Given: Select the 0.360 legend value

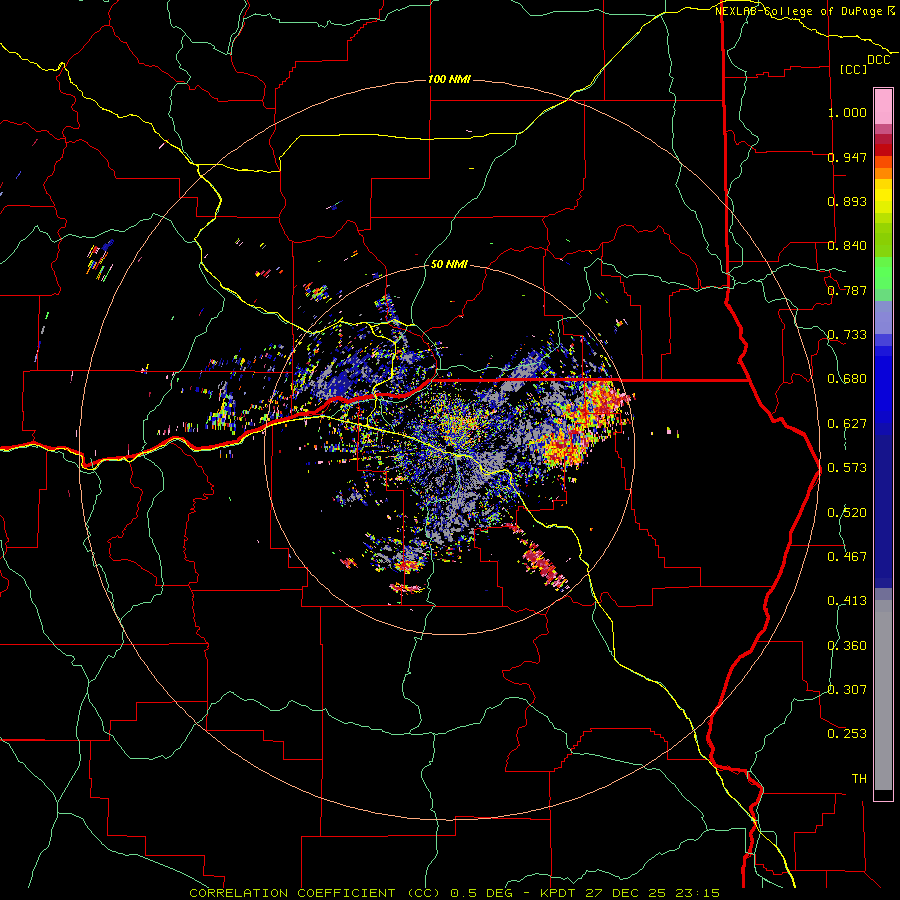Looking at the screenshot, I should 847,646.
